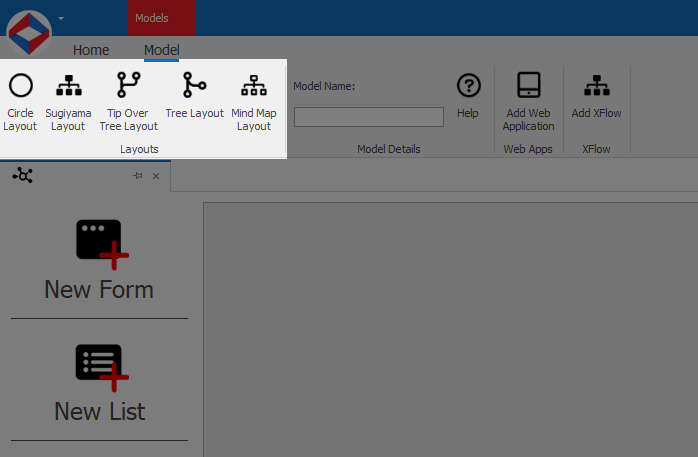The height and width of the screenshot is (457, 698).
Task: Click the XFlow group label
Action: [597, 149]
